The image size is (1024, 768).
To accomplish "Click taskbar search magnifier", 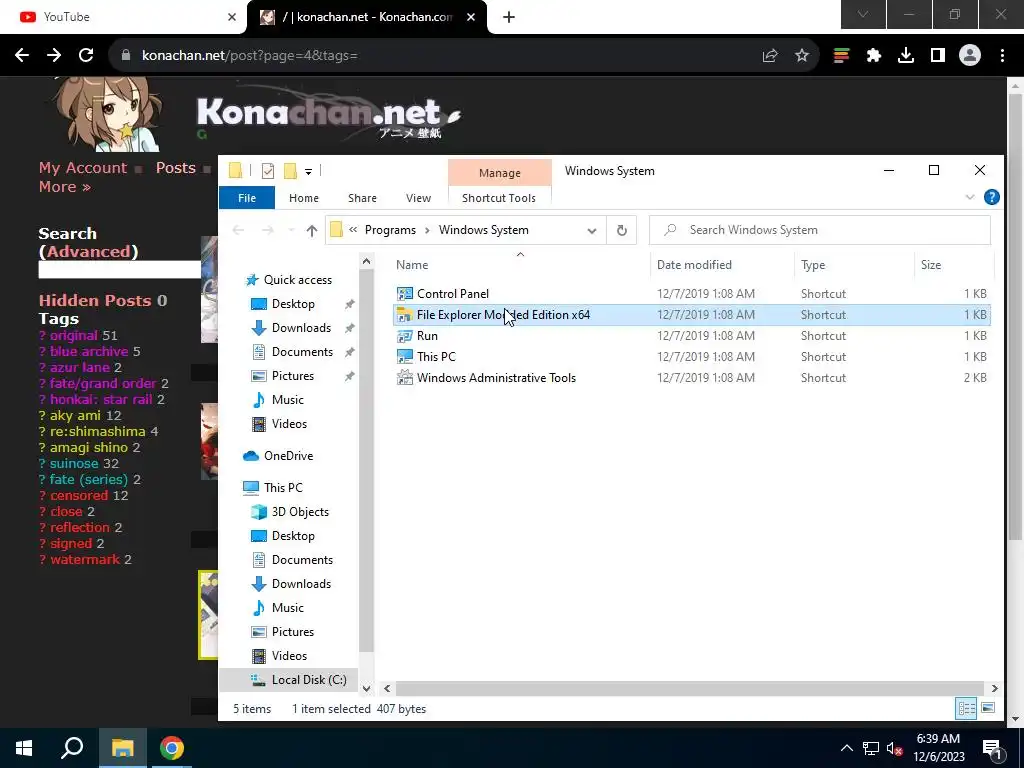I will 72,748.
